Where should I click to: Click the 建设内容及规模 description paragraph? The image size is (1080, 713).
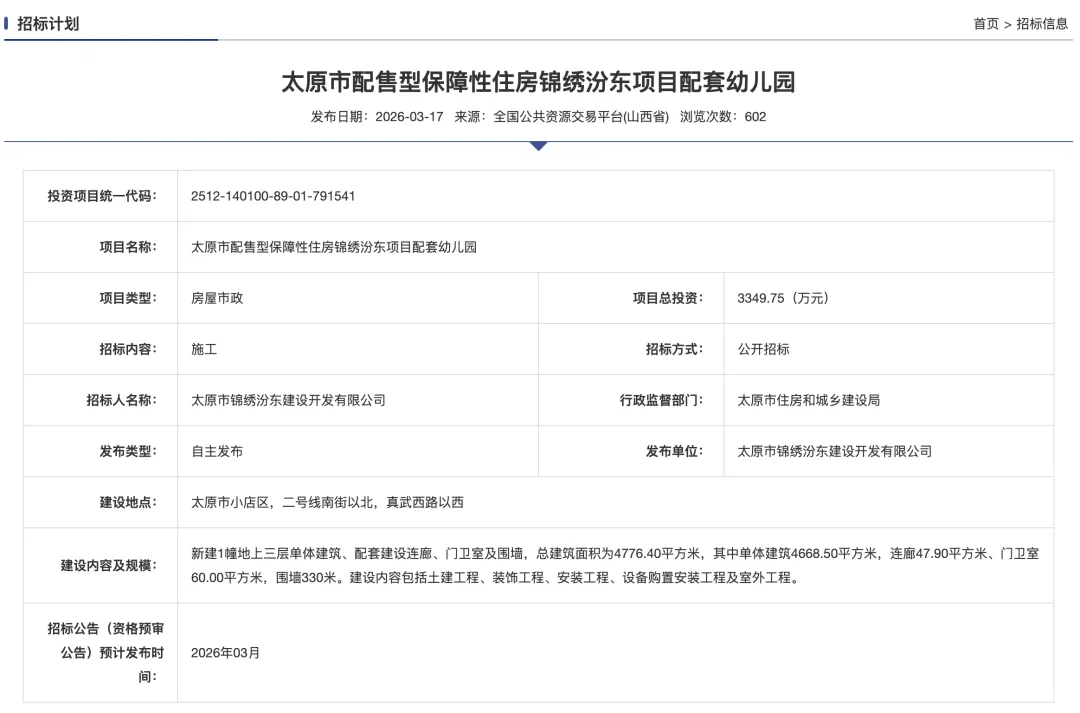615,565
